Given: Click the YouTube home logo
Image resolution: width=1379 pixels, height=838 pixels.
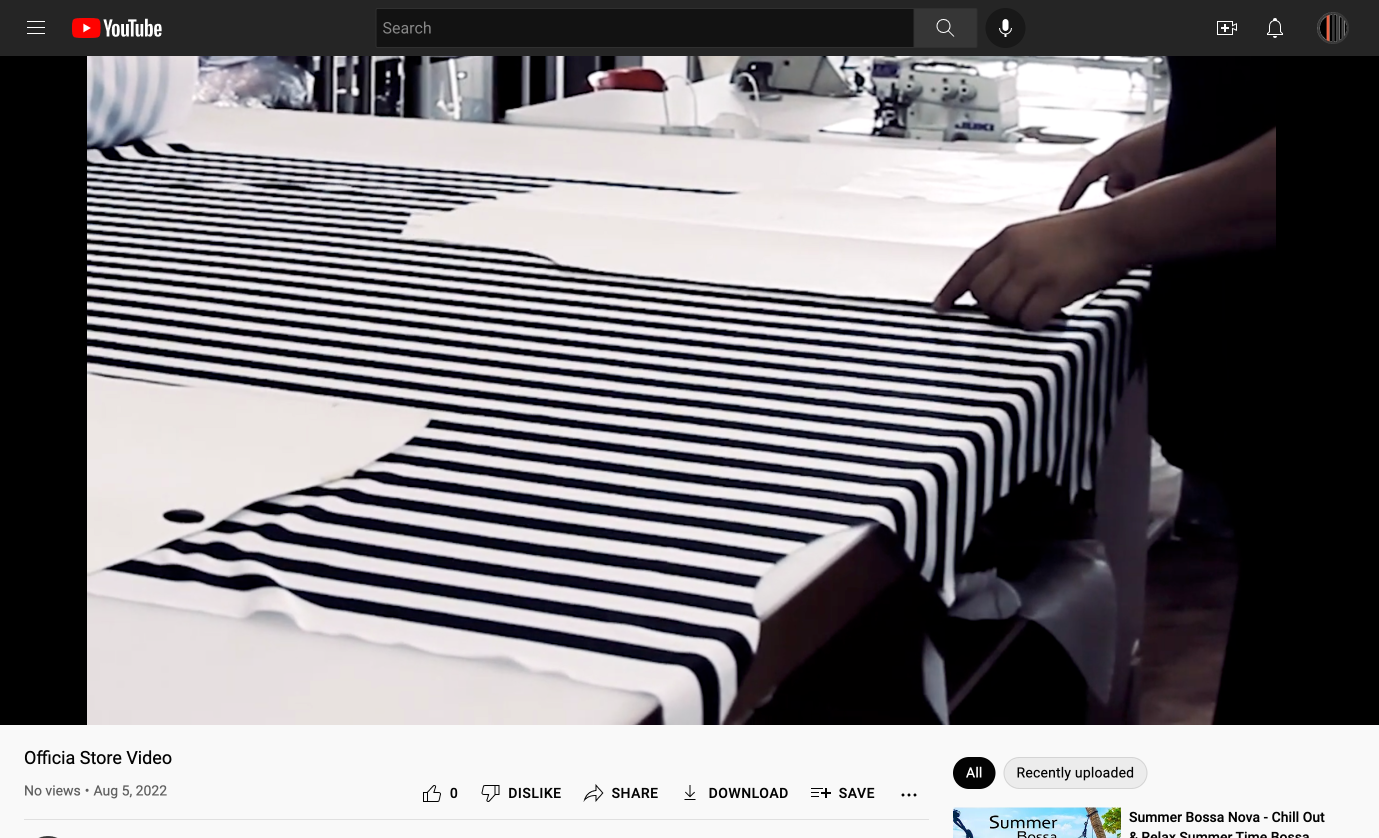Looking at the screenshot, I should click(x=117, y=28).
